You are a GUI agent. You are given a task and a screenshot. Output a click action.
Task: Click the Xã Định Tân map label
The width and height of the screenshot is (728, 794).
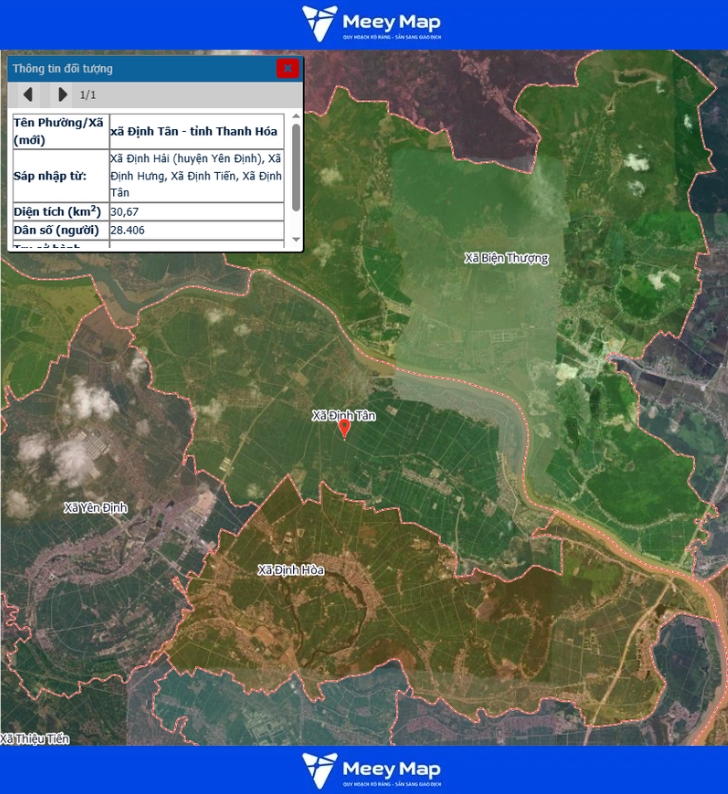click(x=344, y=415)
